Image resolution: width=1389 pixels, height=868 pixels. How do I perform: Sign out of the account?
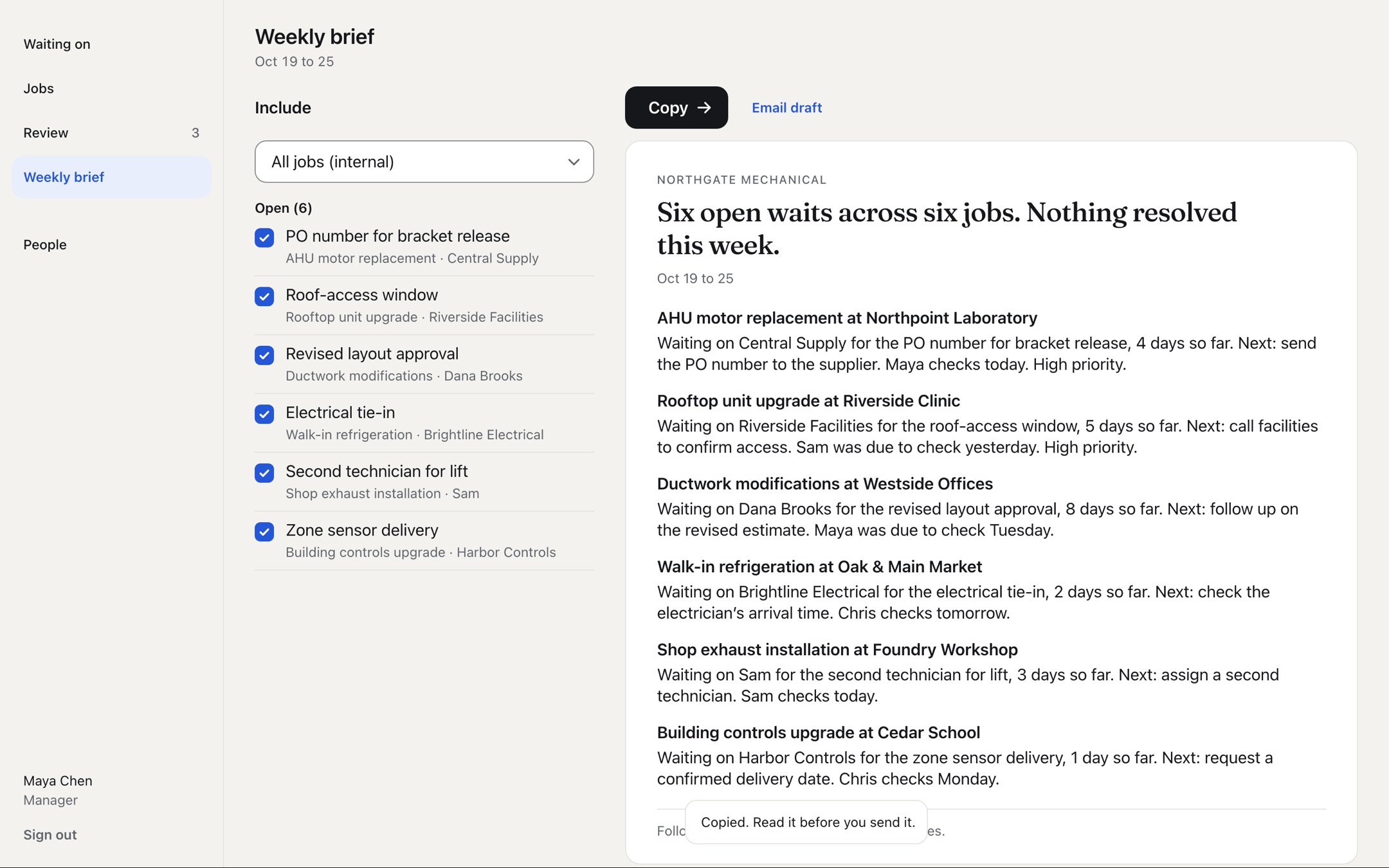click(x=50, y=835)
